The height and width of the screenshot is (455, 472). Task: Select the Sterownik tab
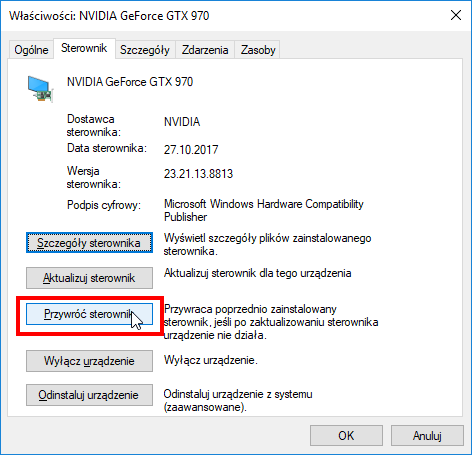tap(84, 48)
